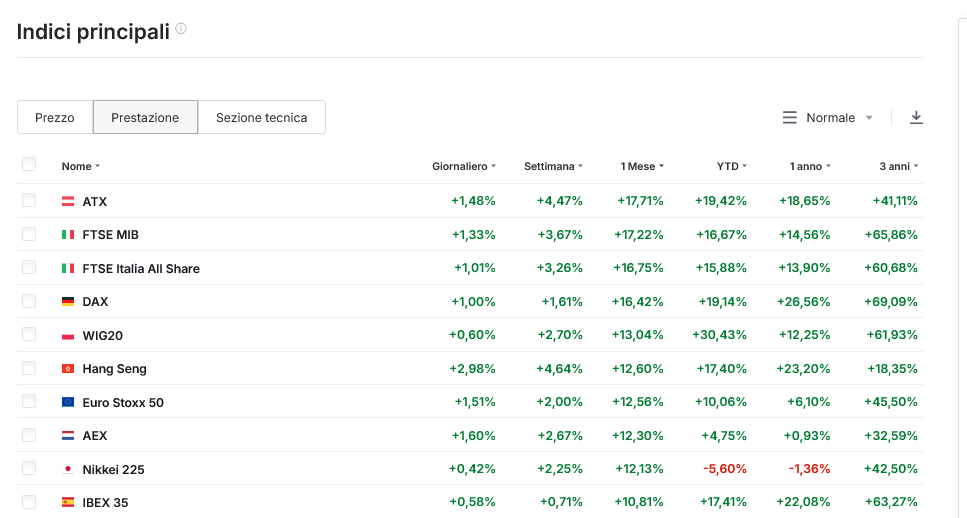967x518 pixels.
Task: Check the ATX row checkbox
Action: [29, 200]
